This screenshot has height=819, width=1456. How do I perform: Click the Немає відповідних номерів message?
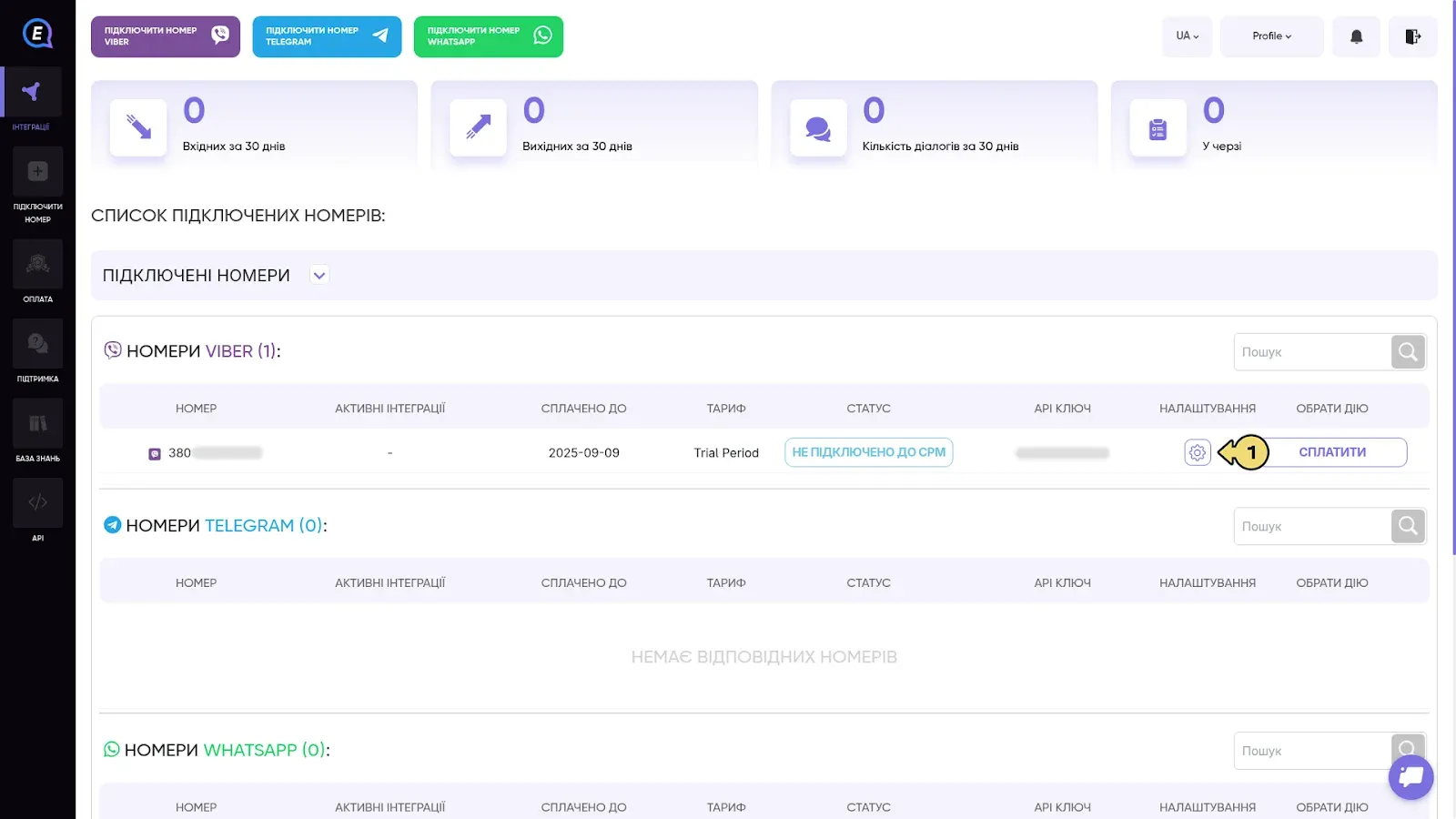pos(764,657)
